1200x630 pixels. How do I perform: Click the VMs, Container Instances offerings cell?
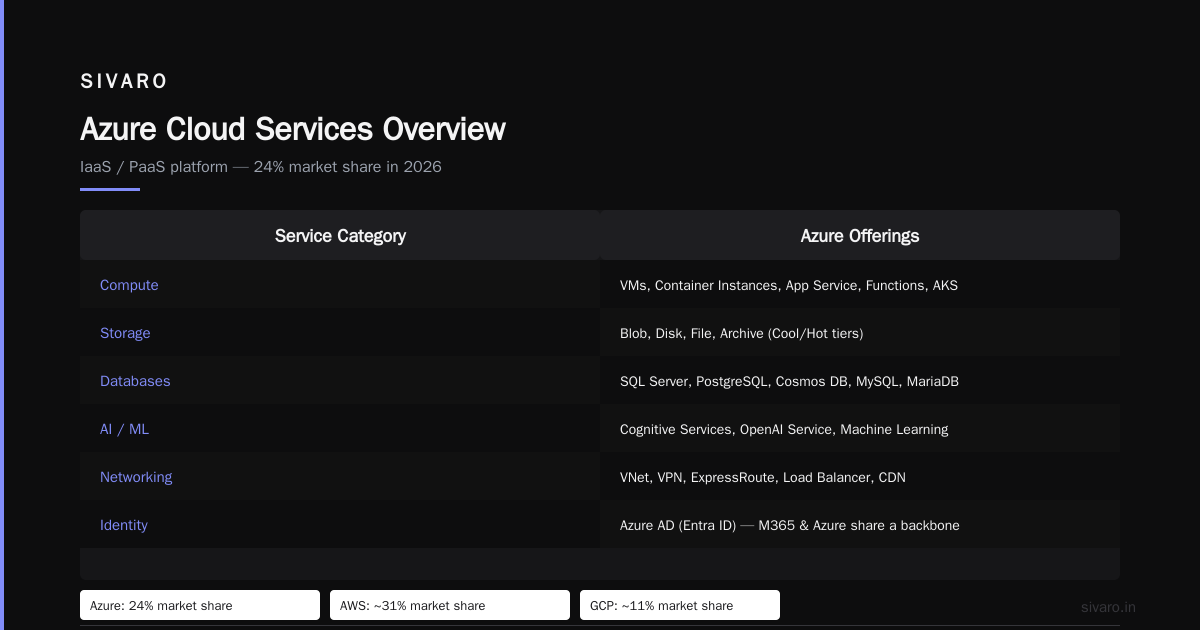[860, 285]
